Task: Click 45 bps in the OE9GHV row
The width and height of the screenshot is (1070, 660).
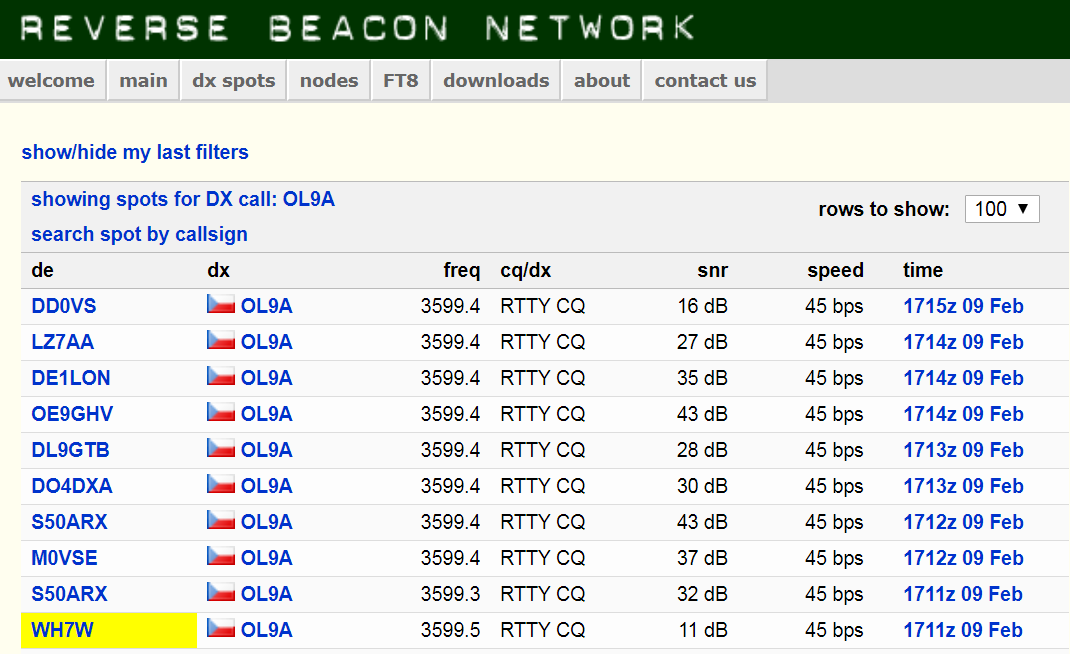Action: click(x=834, y=414)
